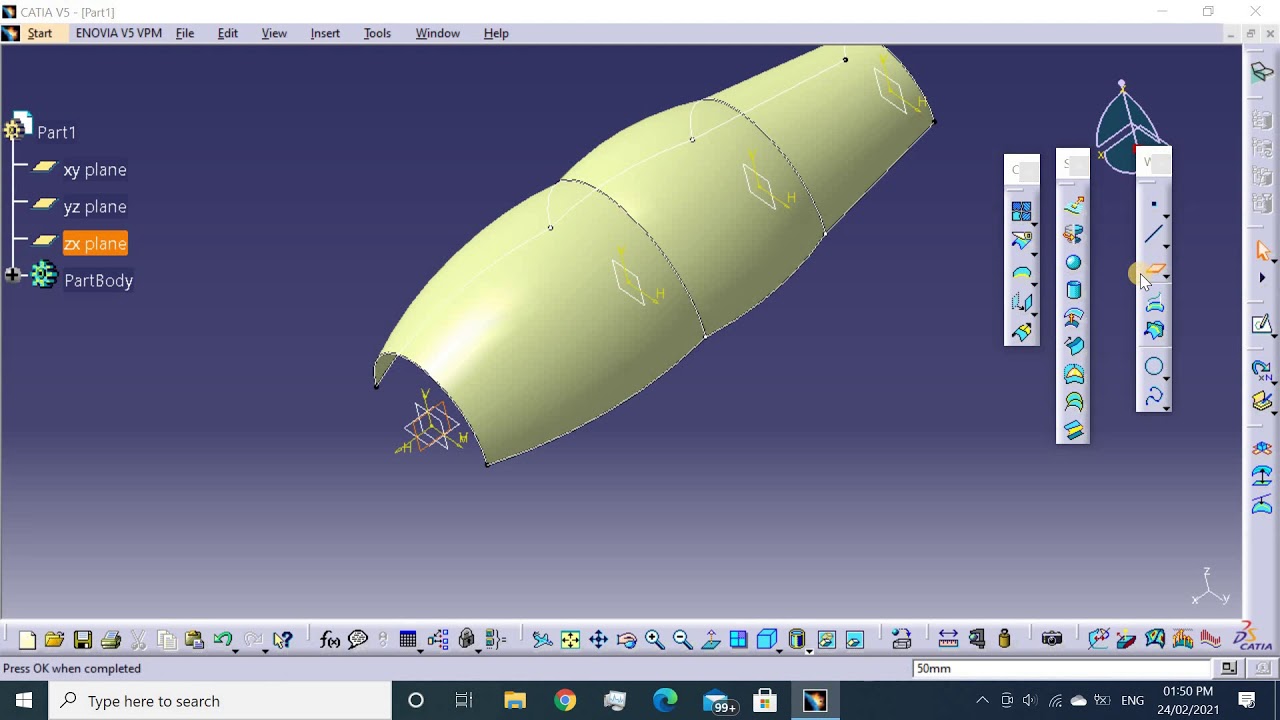Viewport: 1280px width, 720px height.
Task: Select the Blend surface tool
Action: [x=1073, y=430]
